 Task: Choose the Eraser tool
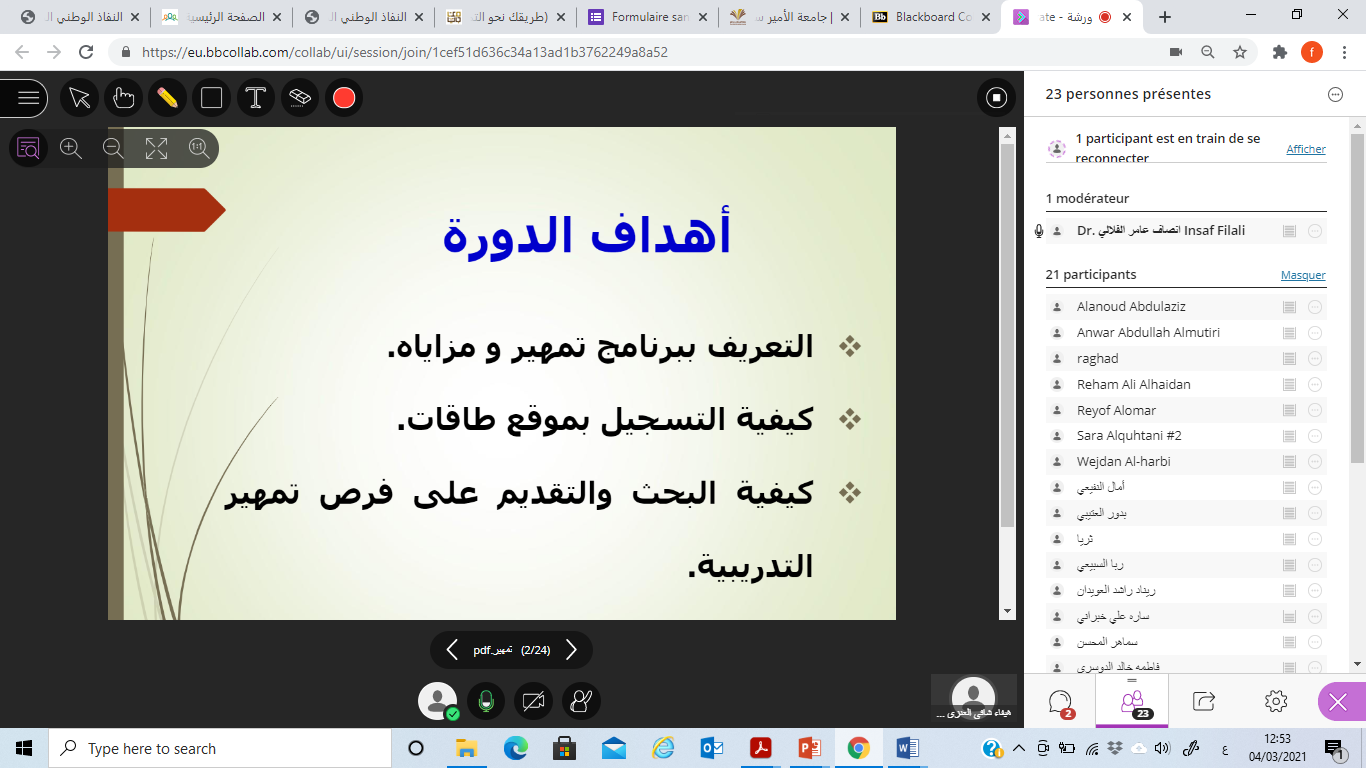(x=300, y=98)
